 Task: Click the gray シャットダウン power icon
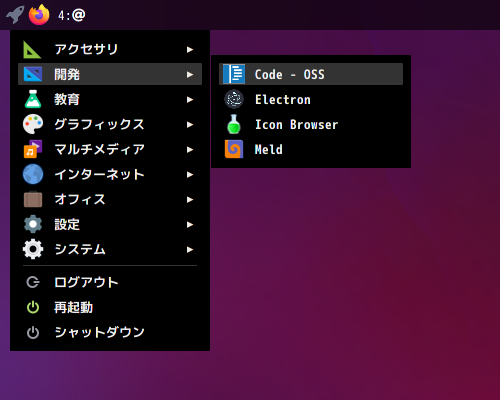[x=33, y=332]
